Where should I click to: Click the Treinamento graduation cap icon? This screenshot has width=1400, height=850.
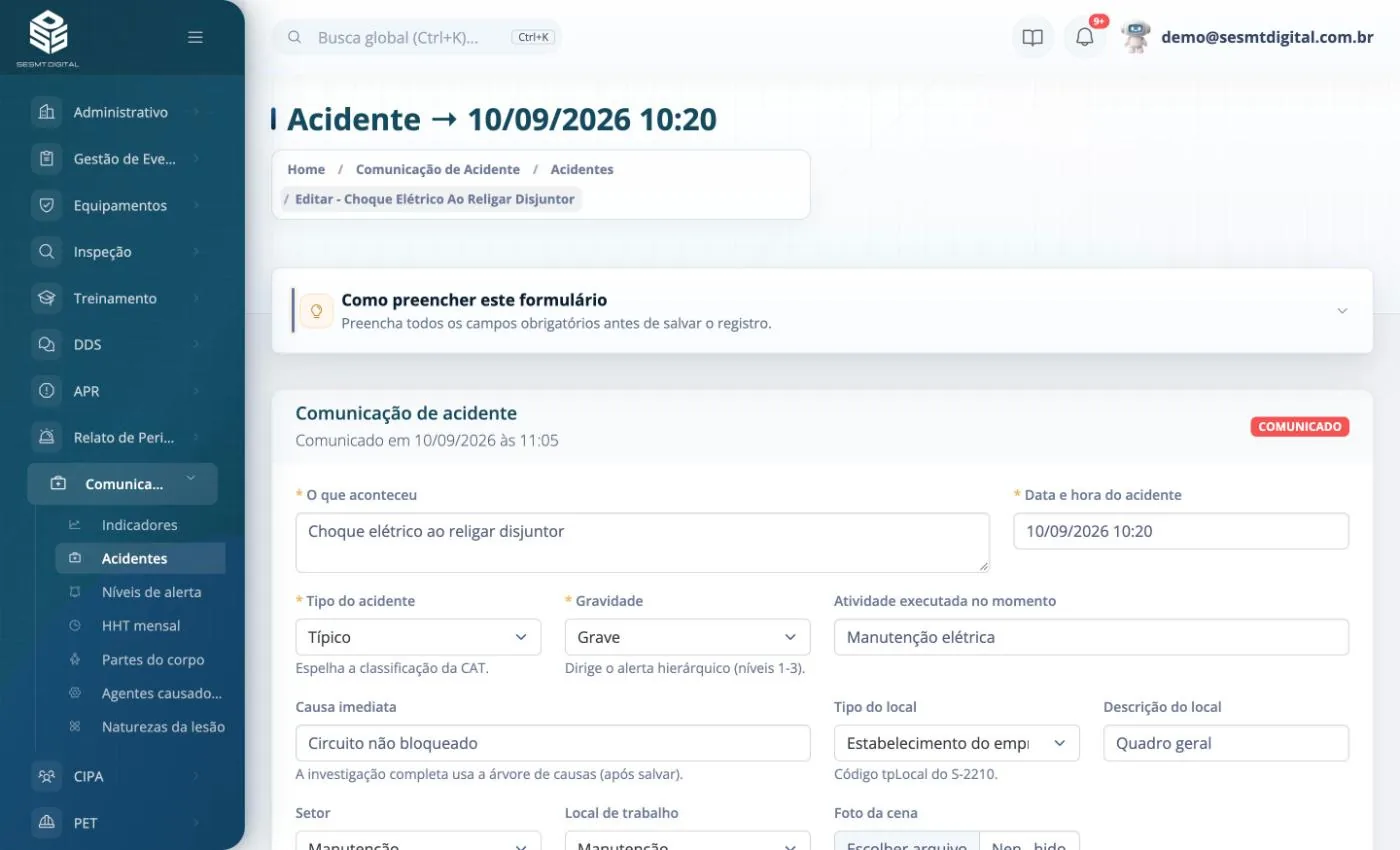46,298
